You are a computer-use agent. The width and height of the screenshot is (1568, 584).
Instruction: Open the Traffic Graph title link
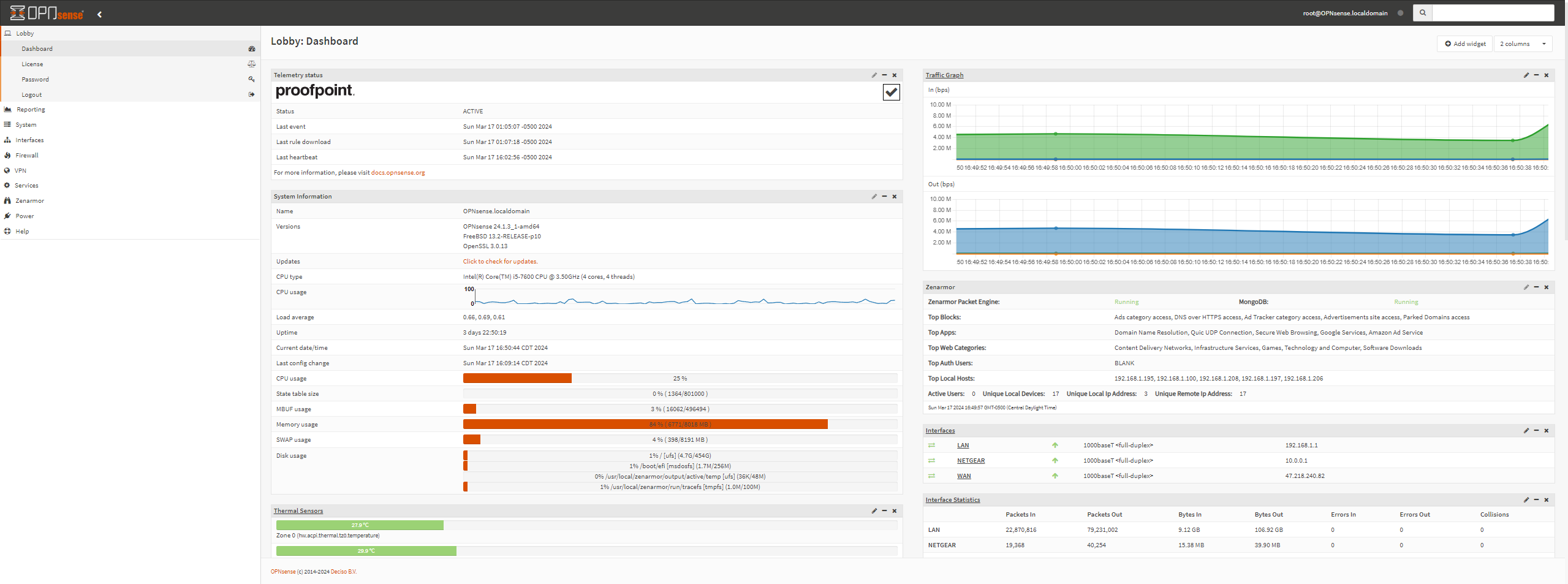[944, 75]
